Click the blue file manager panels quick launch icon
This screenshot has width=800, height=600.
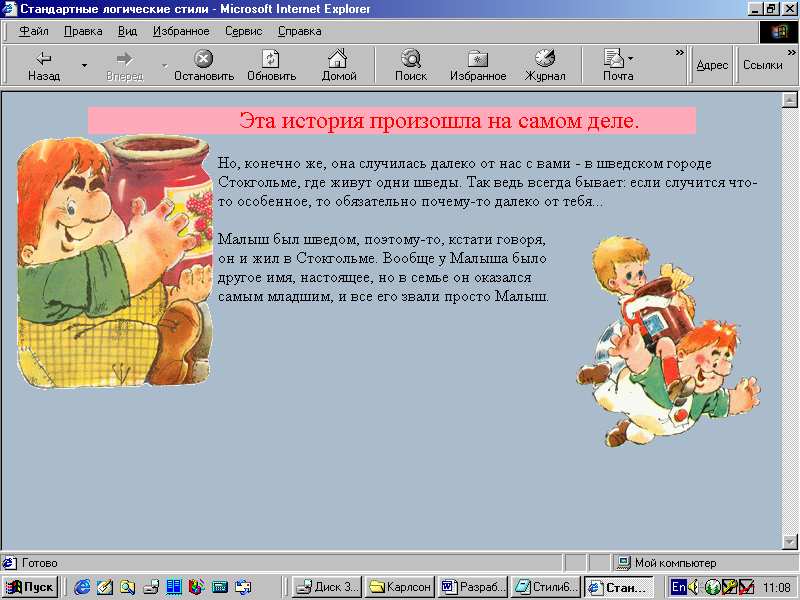174,587
